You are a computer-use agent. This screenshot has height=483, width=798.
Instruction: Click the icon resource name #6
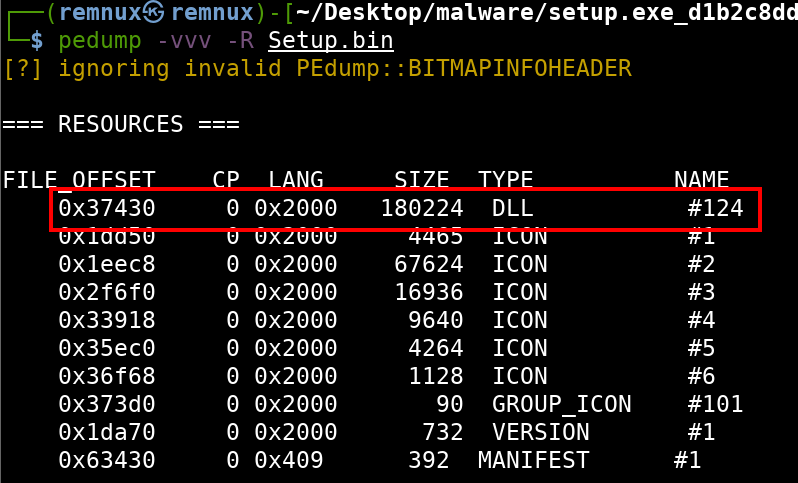(702, 376)
